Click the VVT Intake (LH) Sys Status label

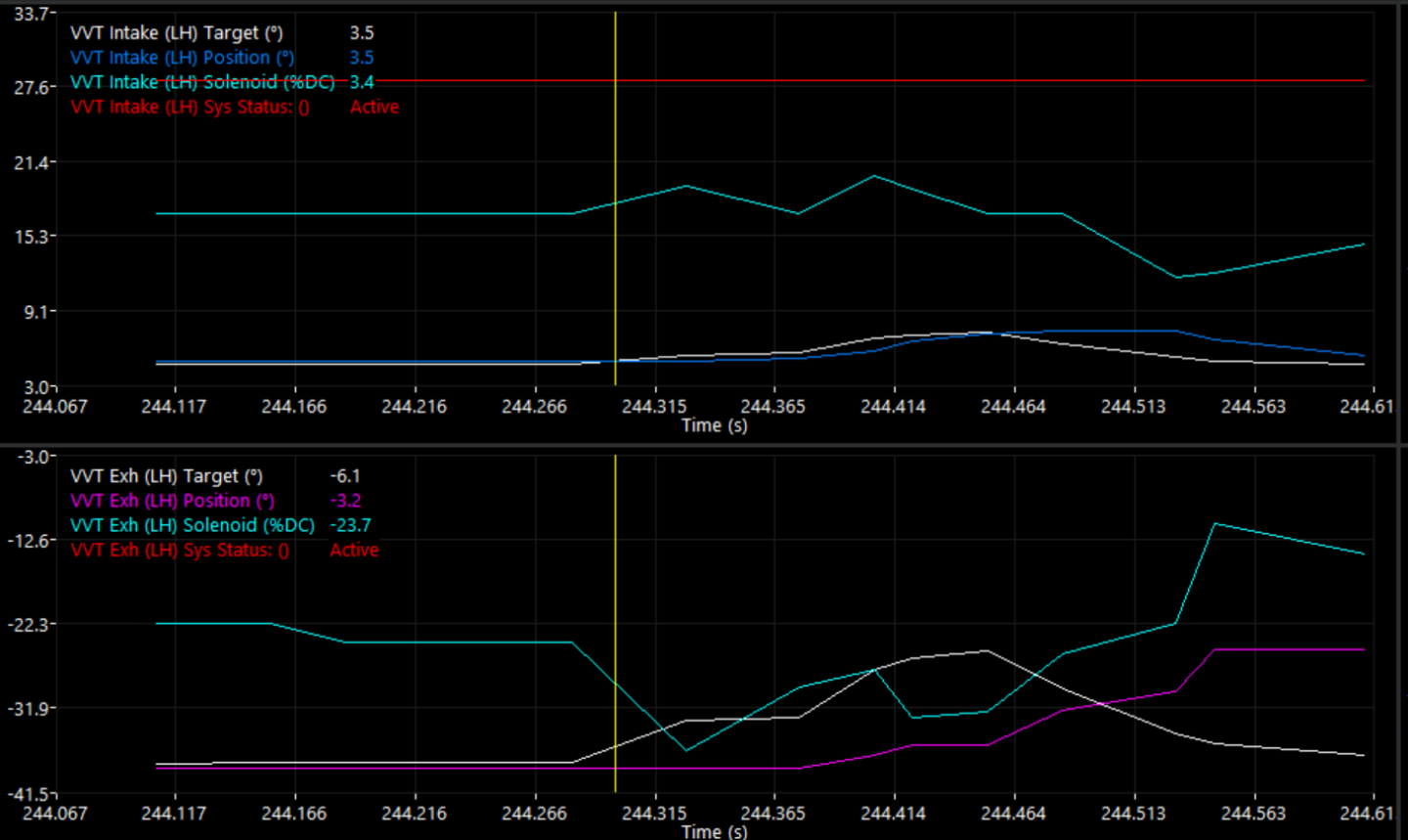[190, 107]
